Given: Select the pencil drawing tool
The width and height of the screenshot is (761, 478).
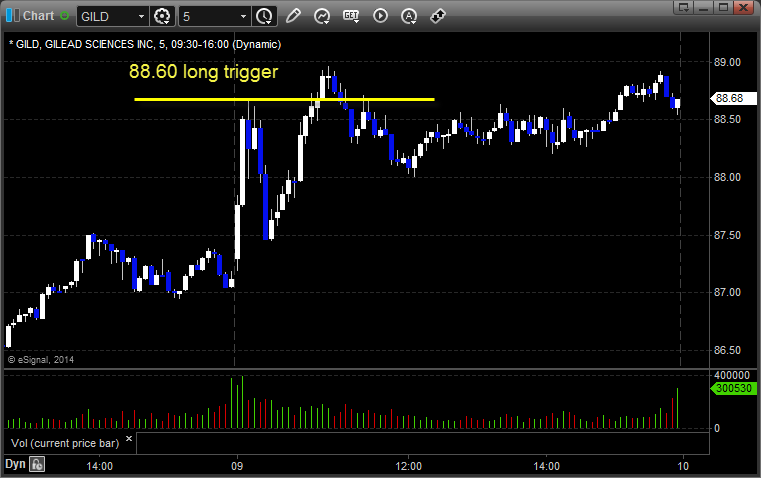Looking at the screenshot, I should pos(293,16).
